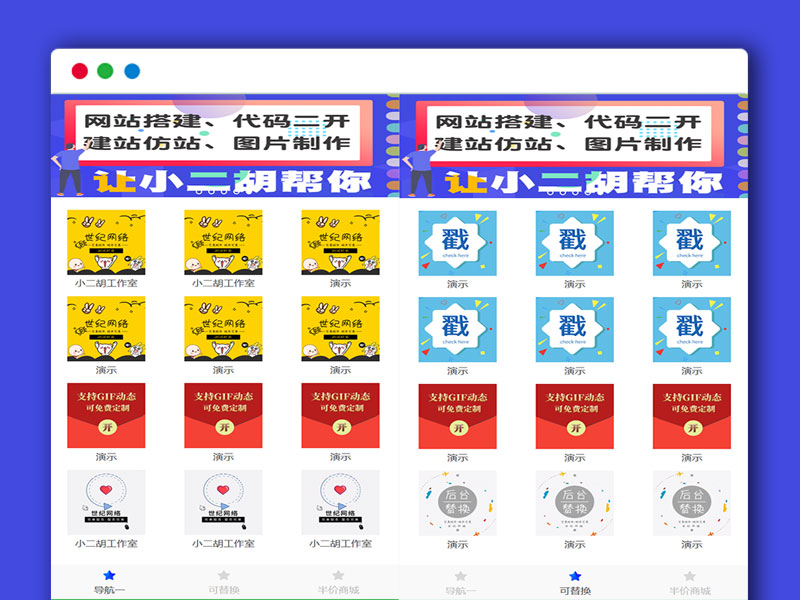Click the 小二胡工作室 caption text
The width and height of the screenshot is (800, 600).
(104, 283)
